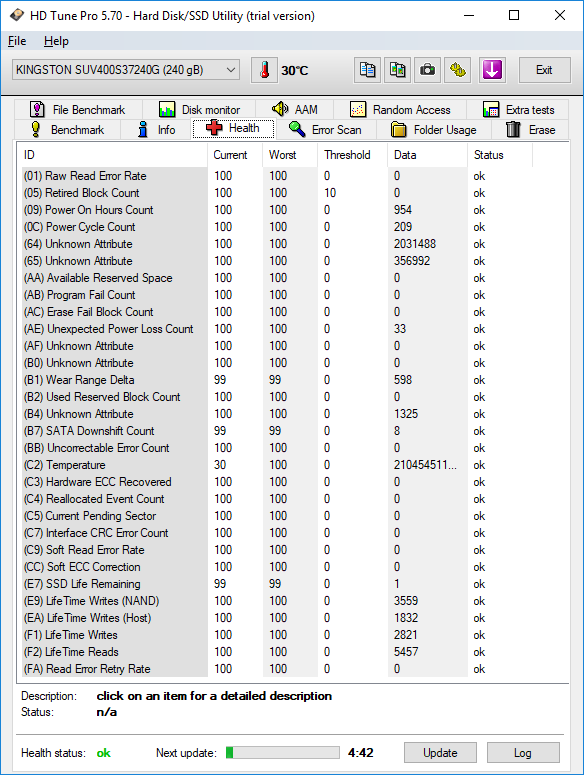Click the Log button
The image size is (584, 775).
(523, 753)
